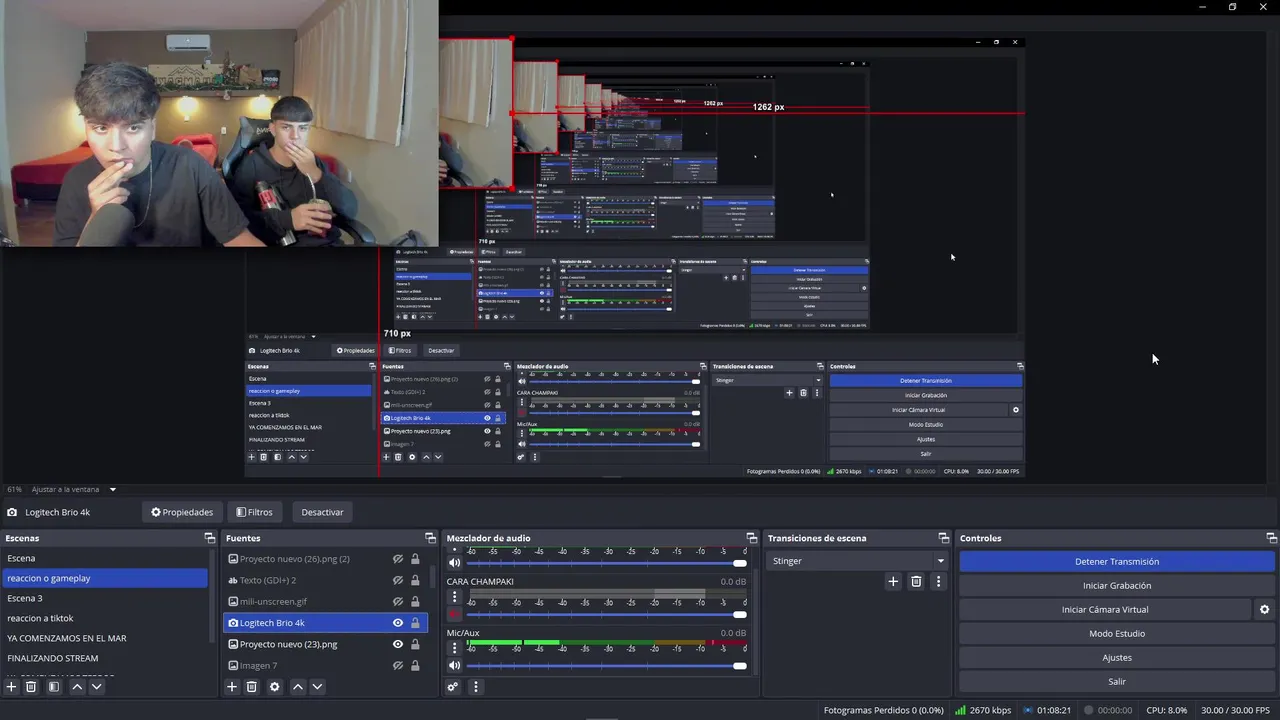Select Texto (GDI+) 2 source row

[x=325, y=580]
